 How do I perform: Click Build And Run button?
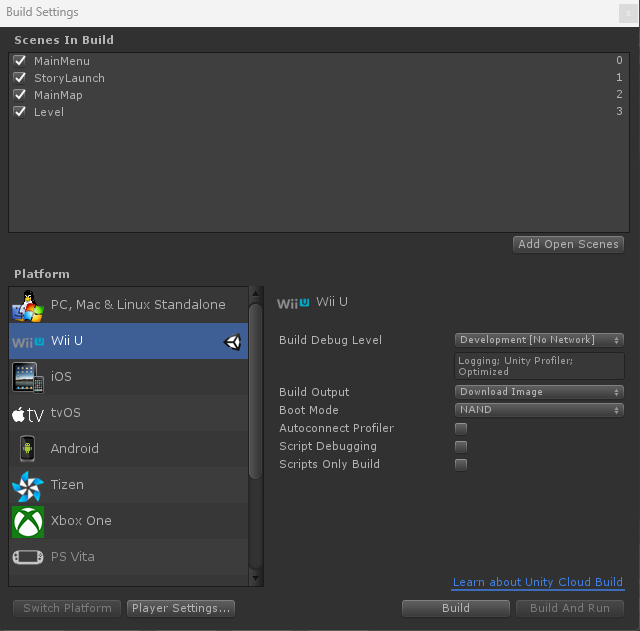(570, 608)
